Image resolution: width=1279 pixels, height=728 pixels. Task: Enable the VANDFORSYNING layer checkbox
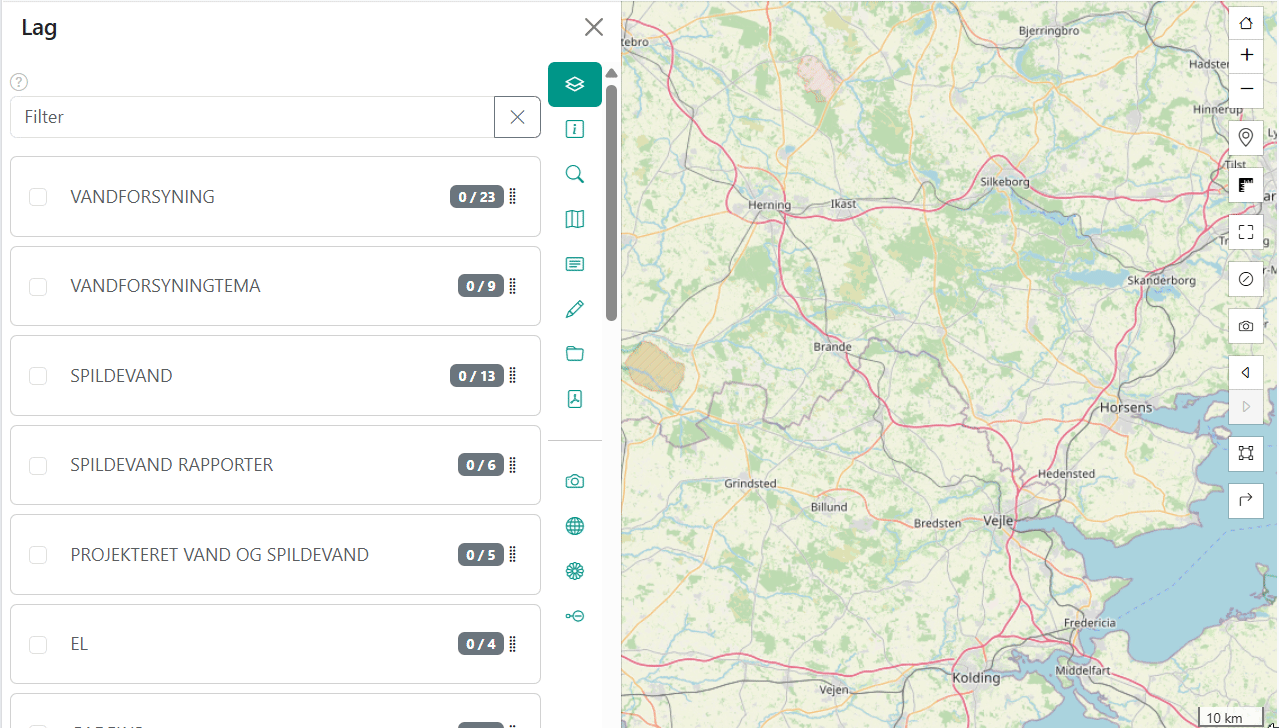(38, 197)
